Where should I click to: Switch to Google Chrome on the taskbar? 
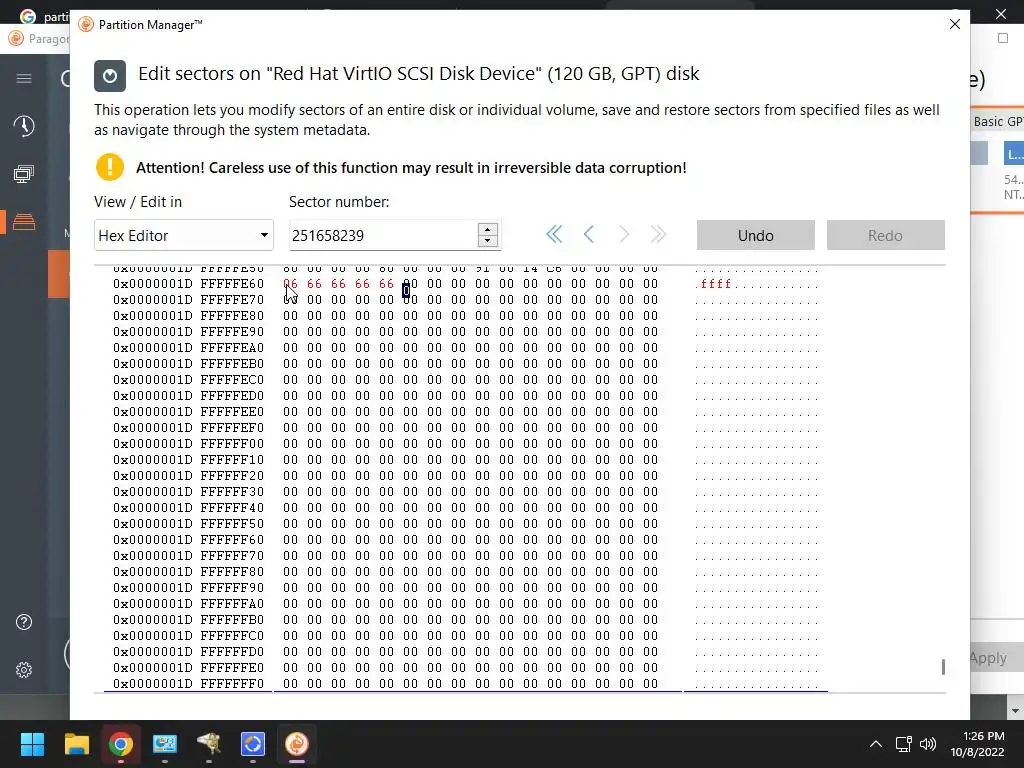pos(121,744)
